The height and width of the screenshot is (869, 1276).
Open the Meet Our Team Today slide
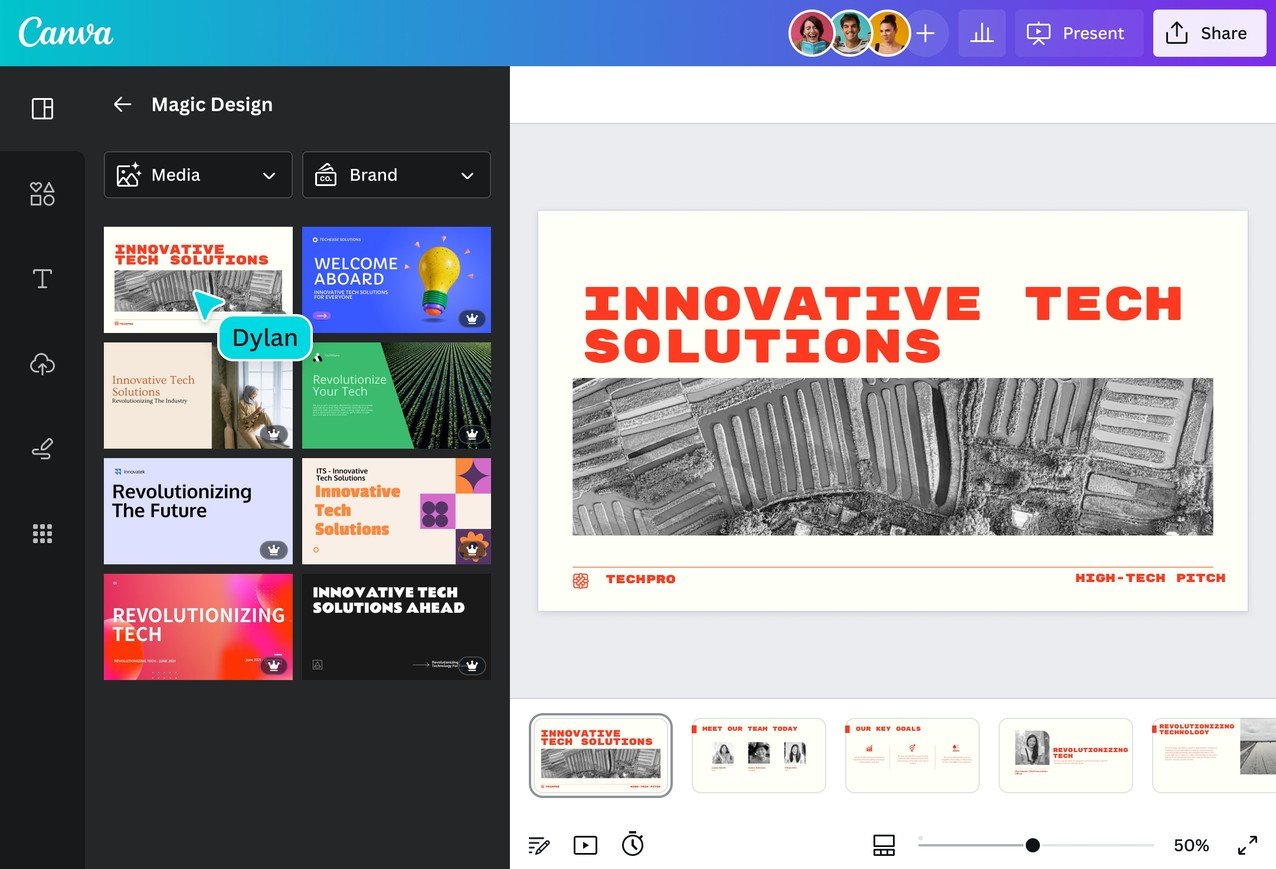click(x=758, y=755)
